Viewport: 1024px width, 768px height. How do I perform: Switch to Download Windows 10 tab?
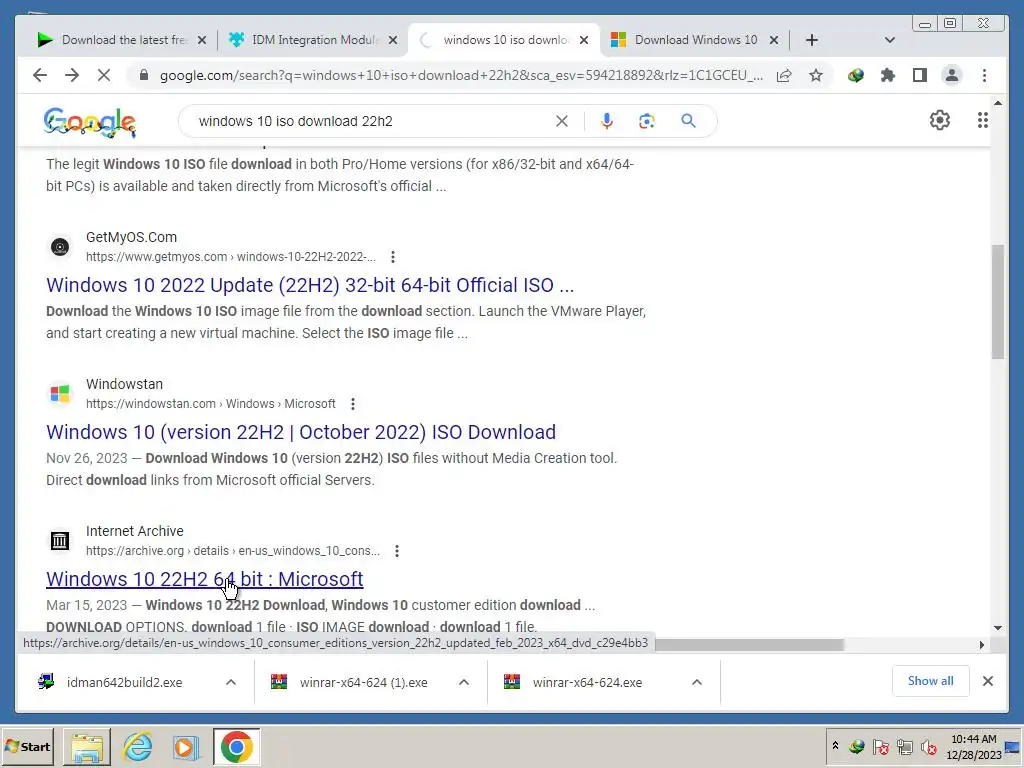(695, 40)
